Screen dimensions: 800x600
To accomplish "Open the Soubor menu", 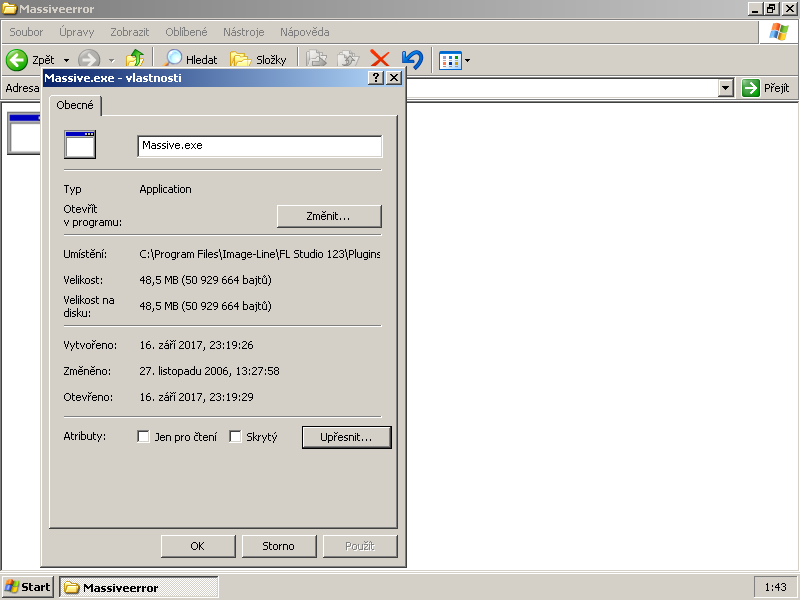I will 26,32.
